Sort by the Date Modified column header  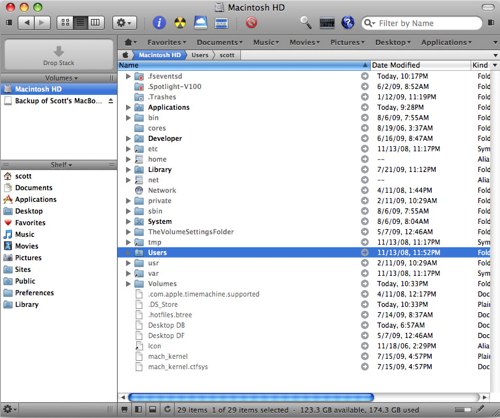pyautogui.click(x=420, y=65)
